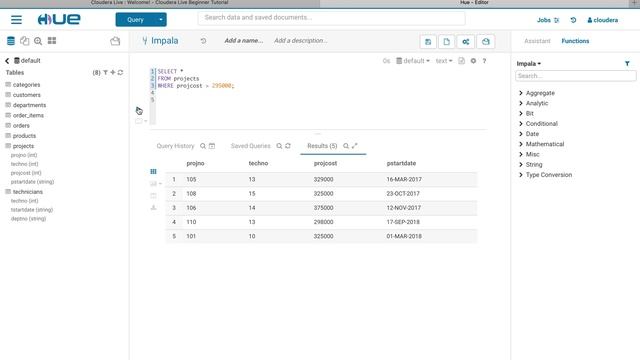
Task: Click the format document icon beside text
Action: coord(461,61)
